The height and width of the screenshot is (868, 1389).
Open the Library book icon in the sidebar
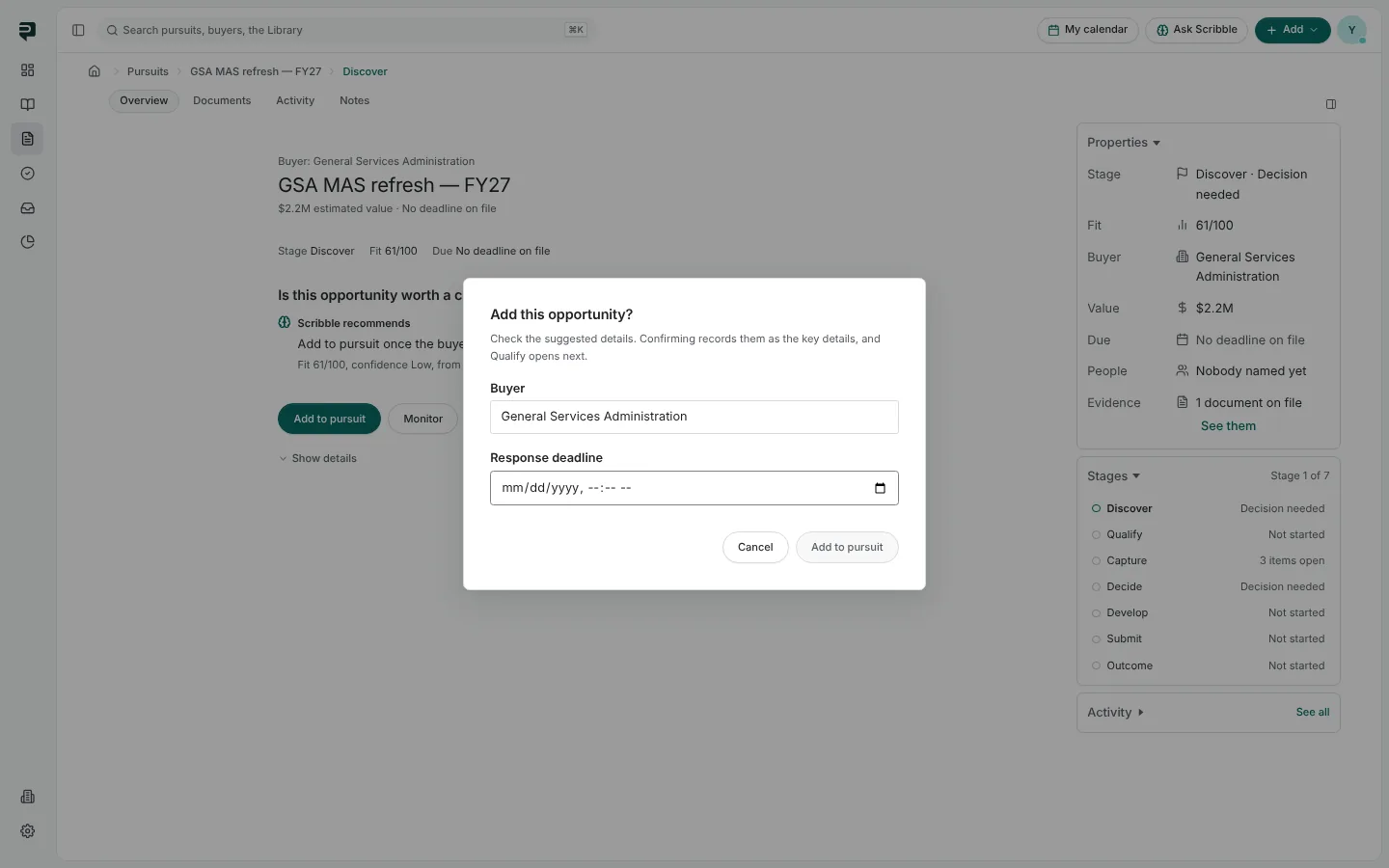pos(27,104)
